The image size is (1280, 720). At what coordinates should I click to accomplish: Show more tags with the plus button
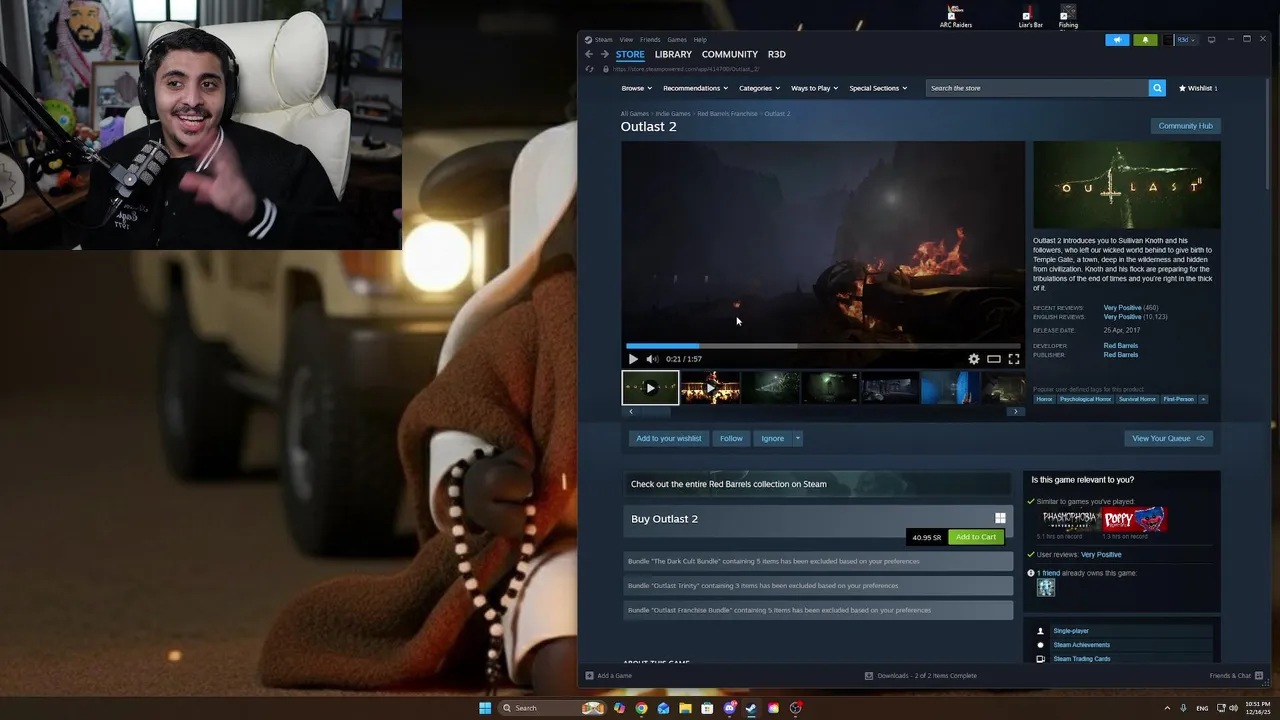coord(1203,399)
